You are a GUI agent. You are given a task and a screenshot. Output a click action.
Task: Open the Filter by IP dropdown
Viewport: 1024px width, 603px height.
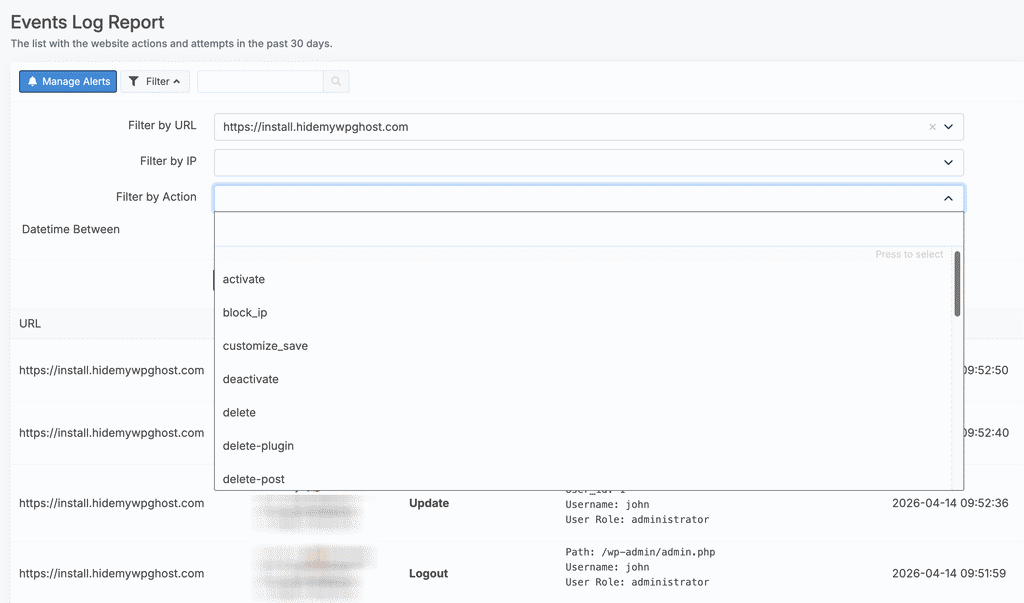pyautogui.click(x=588, y=163)
